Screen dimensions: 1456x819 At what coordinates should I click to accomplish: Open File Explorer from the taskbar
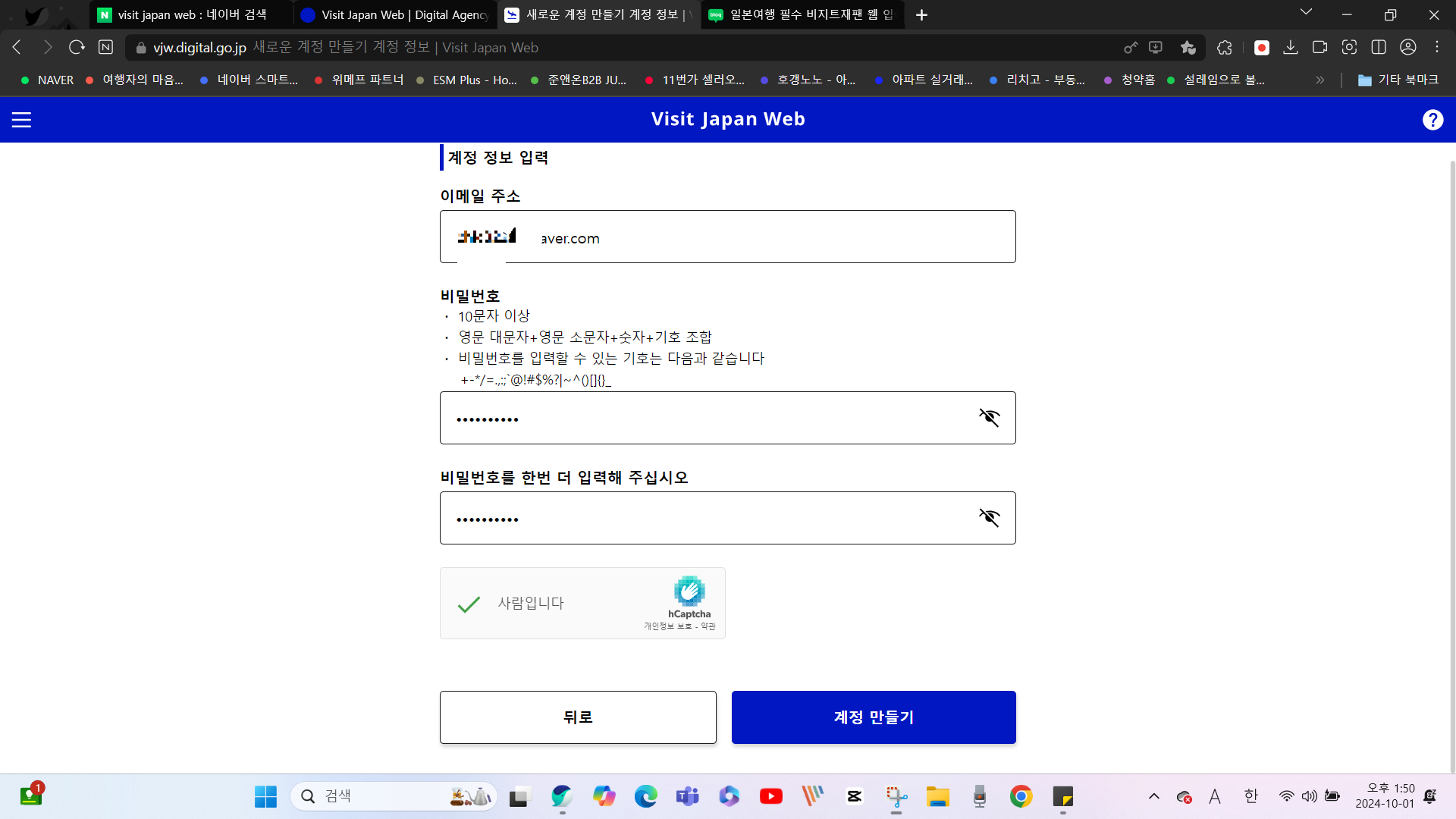[937, 796]
